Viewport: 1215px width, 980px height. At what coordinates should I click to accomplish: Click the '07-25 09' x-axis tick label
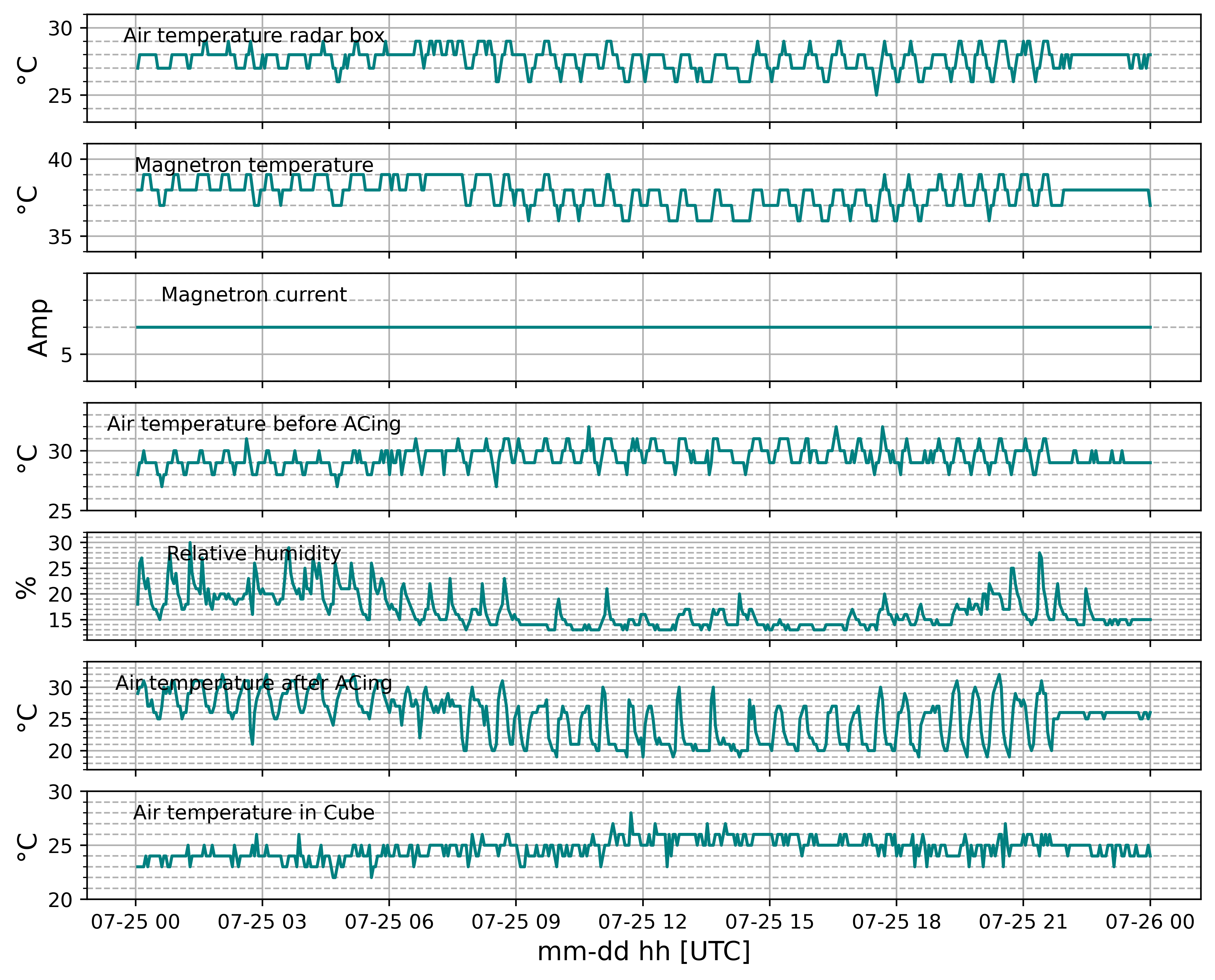(x=516, y=923)
